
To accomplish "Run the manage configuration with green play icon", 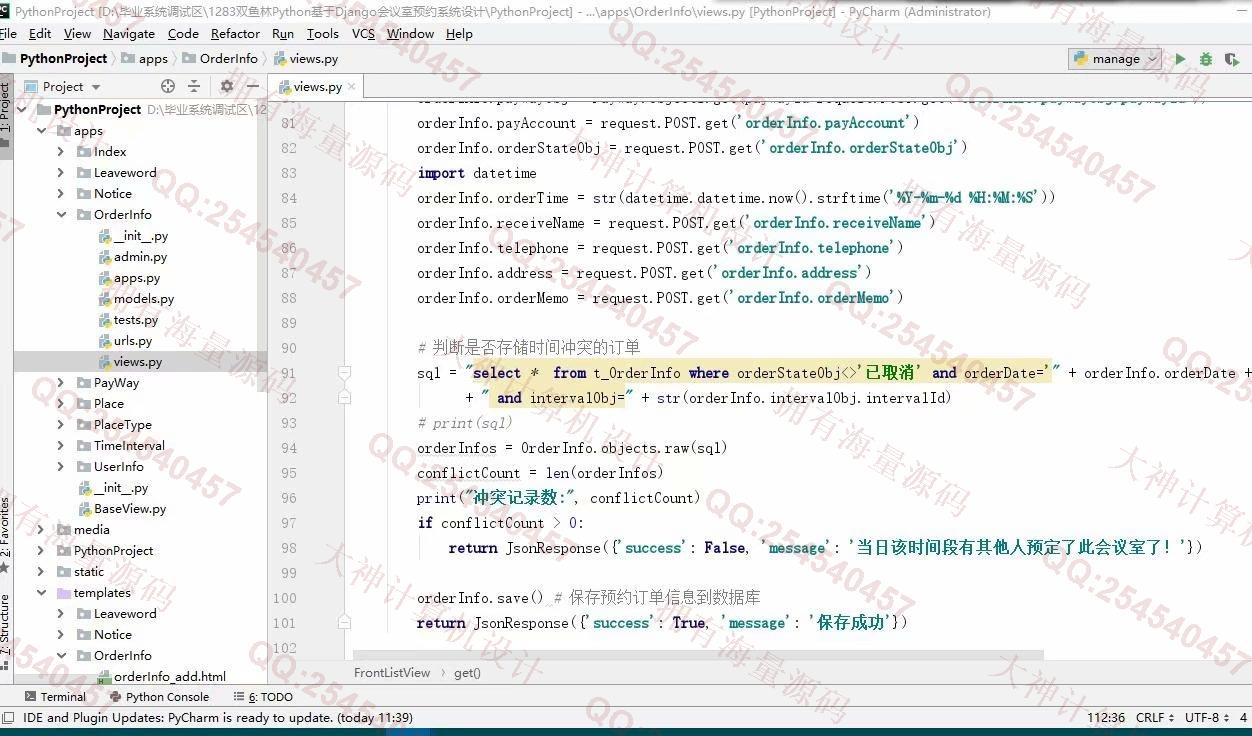I will pos(1180,59).
